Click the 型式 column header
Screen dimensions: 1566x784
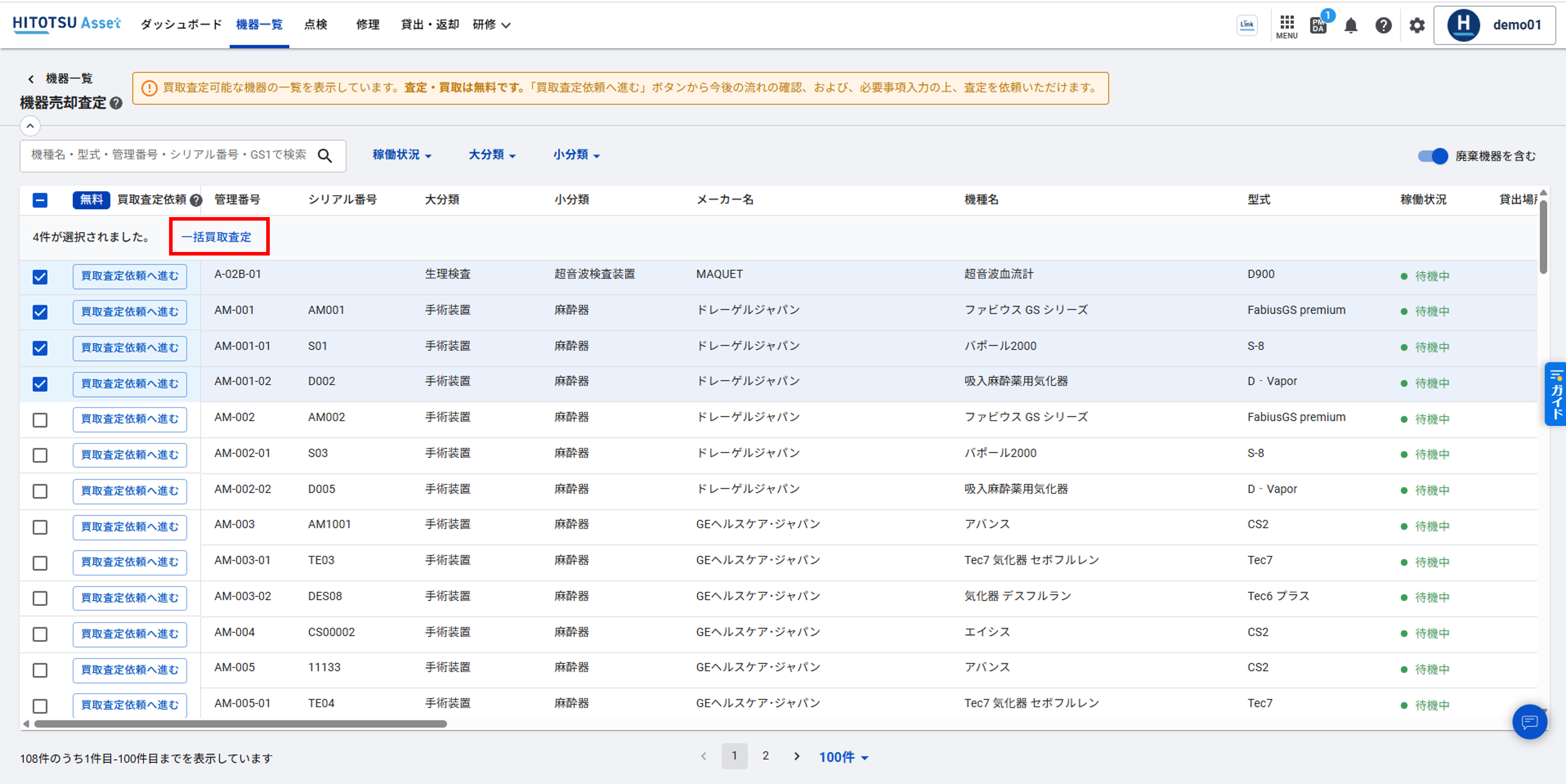(1258, 200)
